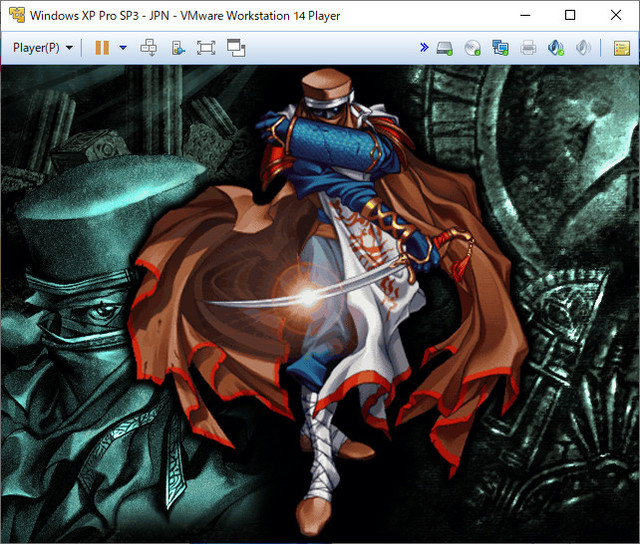Screen dimensions: 640x544
Task: Send Ctrl+Alt+Del to the guest
Action: [x=149, y=48]
